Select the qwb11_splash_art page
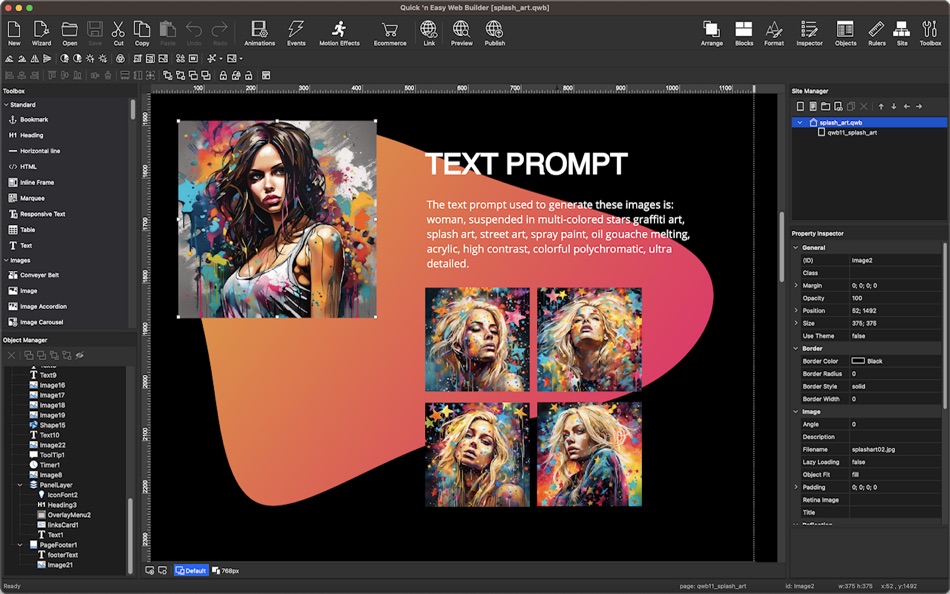This screenshot has width=950, height=594. pos(847,133)
